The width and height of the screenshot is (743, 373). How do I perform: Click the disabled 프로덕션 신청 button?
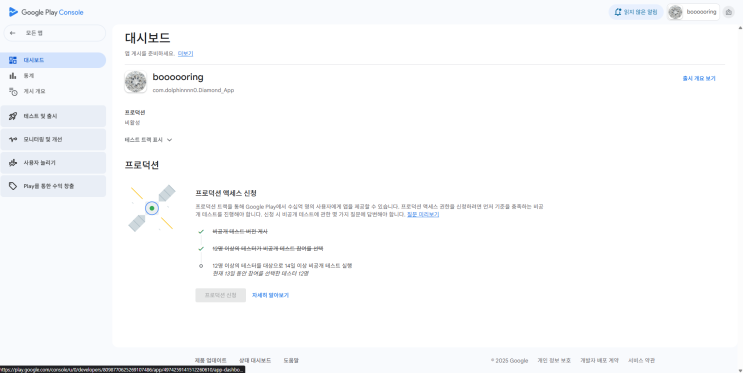(x=221, y=295)
